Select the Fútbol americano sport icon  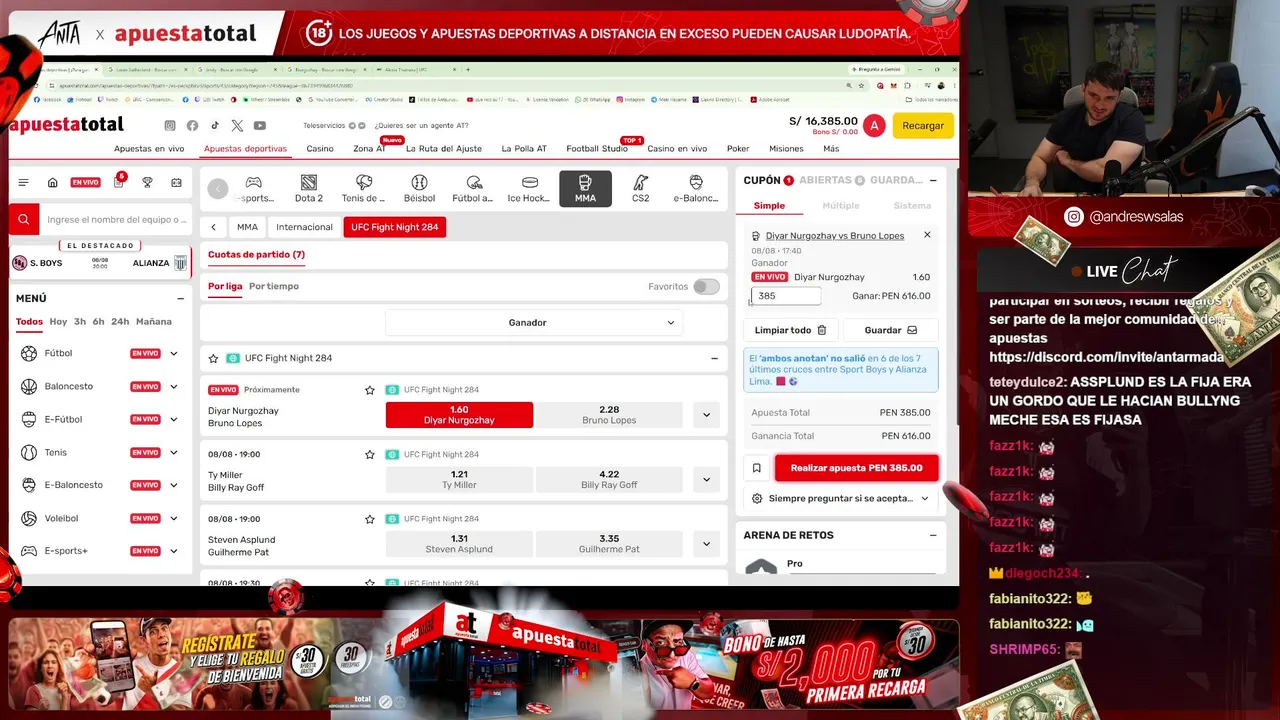pyautogui.click(x=474, y=188)
